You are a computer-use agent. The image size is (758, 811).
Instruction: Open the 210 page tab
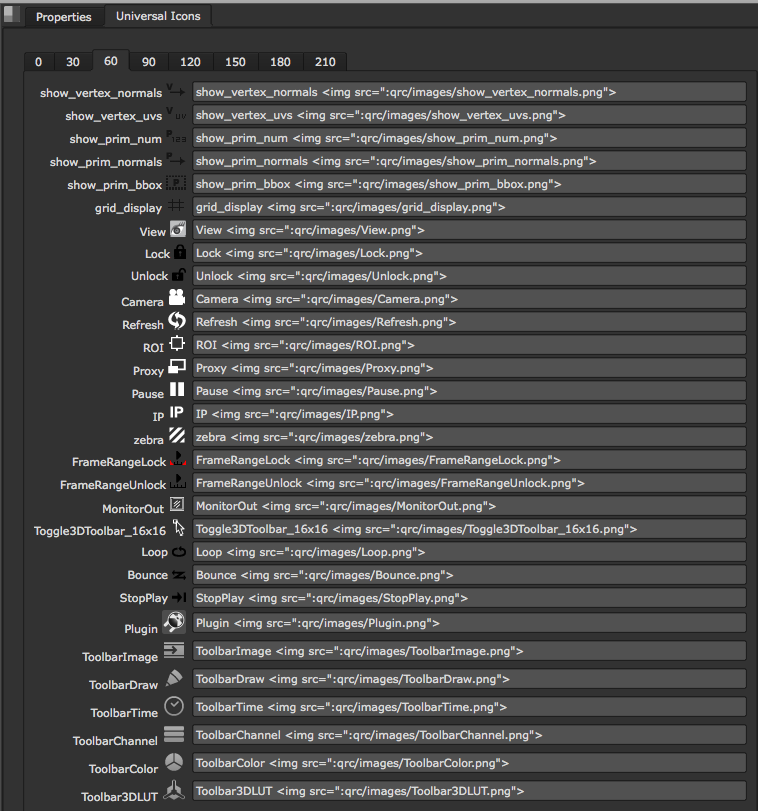coord(325,62)
